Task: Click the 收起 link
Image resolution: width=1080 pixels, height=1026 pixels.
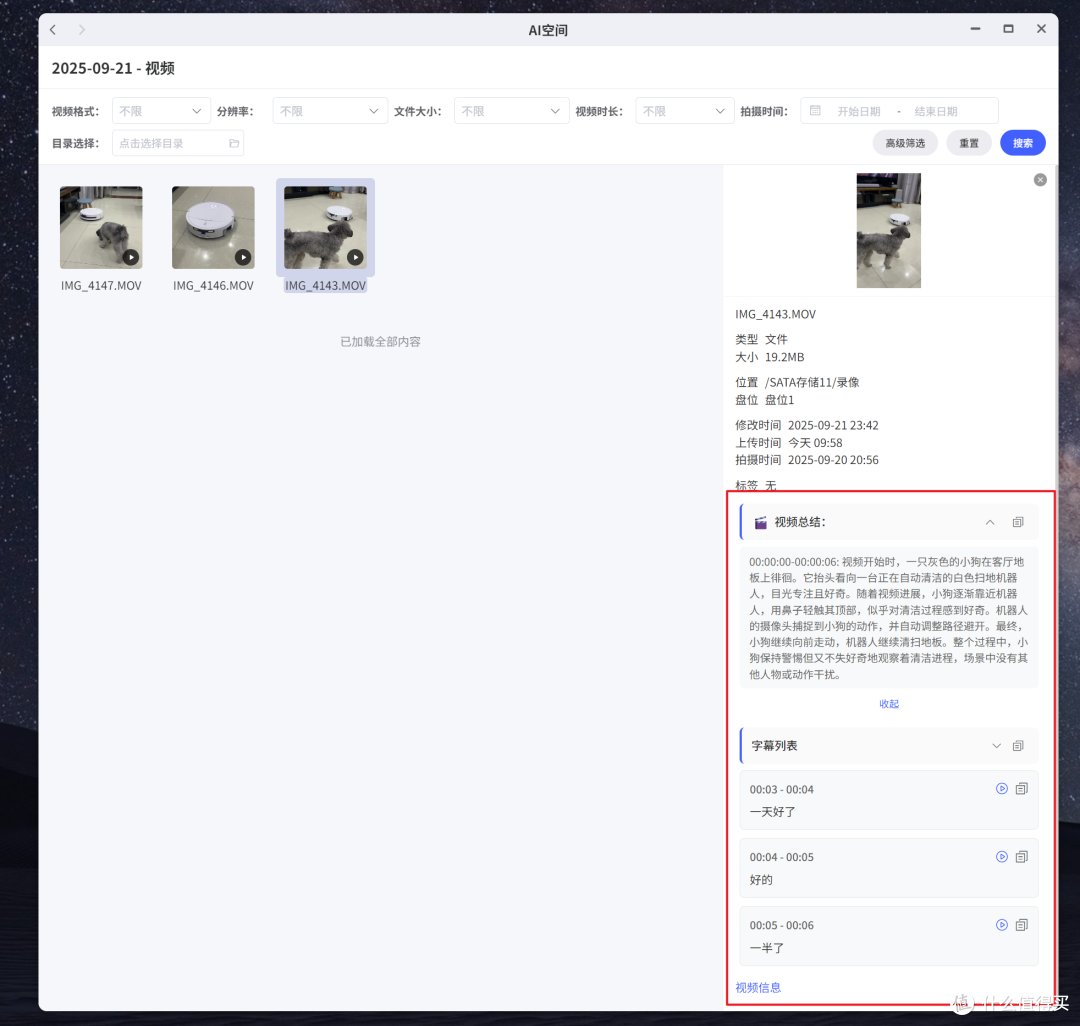Action: tap(889, 704)
